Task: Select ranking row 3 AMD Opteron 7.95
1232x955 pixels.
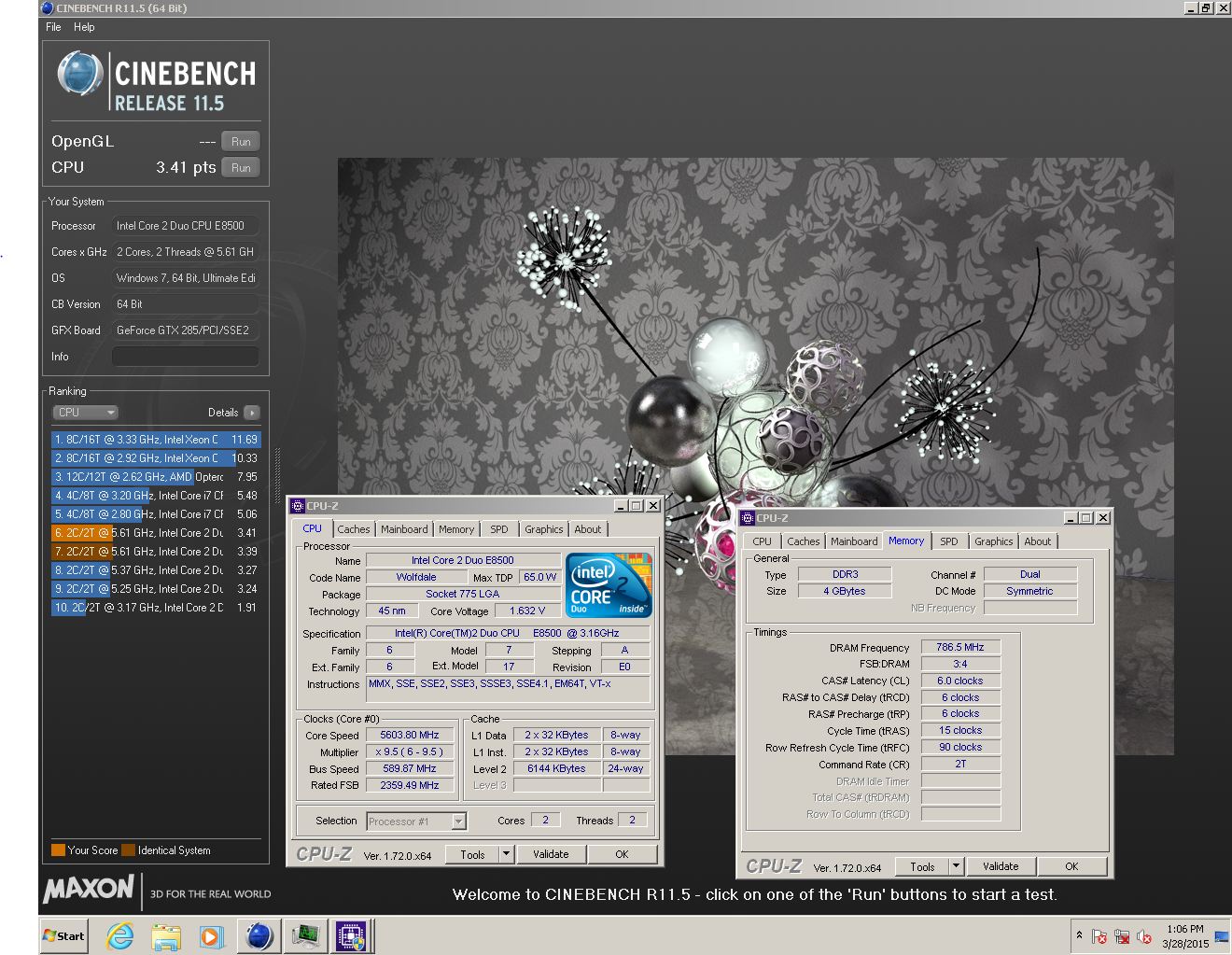Action: pos(156,477)
